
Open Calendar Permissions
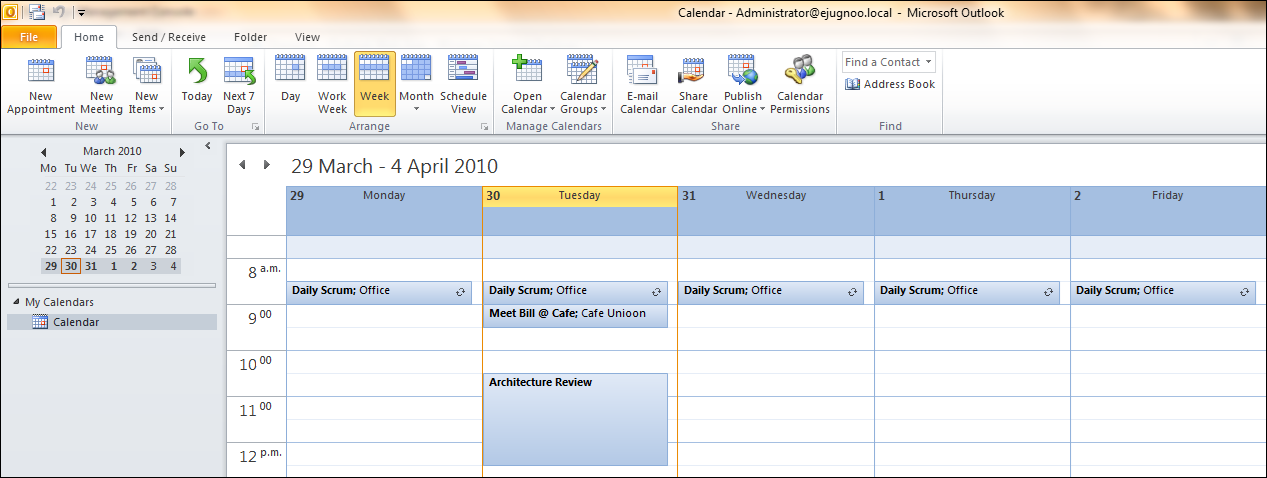pyautogui.click(x=800, y=85)
